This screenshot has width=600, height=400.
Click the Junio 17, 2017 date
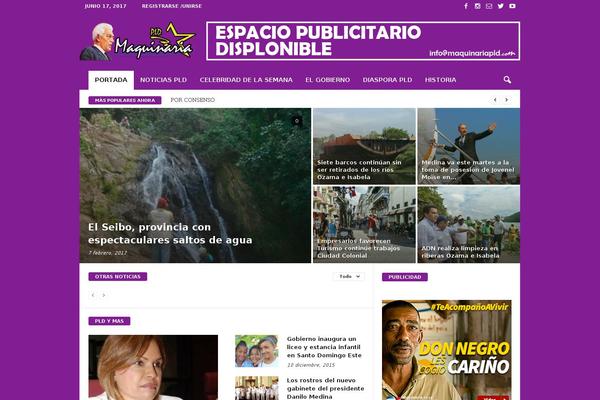click(x=105, y=6)
